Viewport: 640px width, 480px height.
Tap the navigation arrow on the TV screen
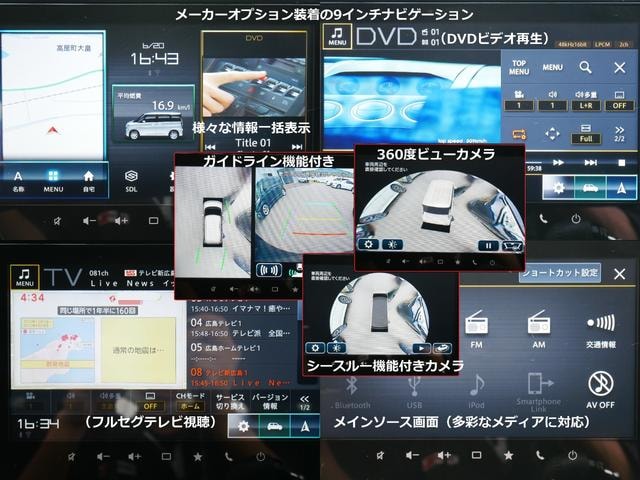point(305,426)
